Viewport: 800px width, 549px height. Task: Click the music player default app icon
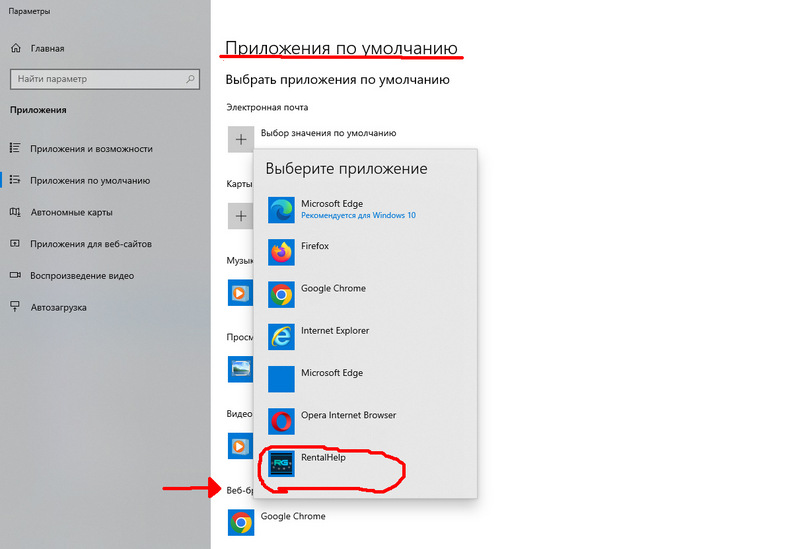240,292
